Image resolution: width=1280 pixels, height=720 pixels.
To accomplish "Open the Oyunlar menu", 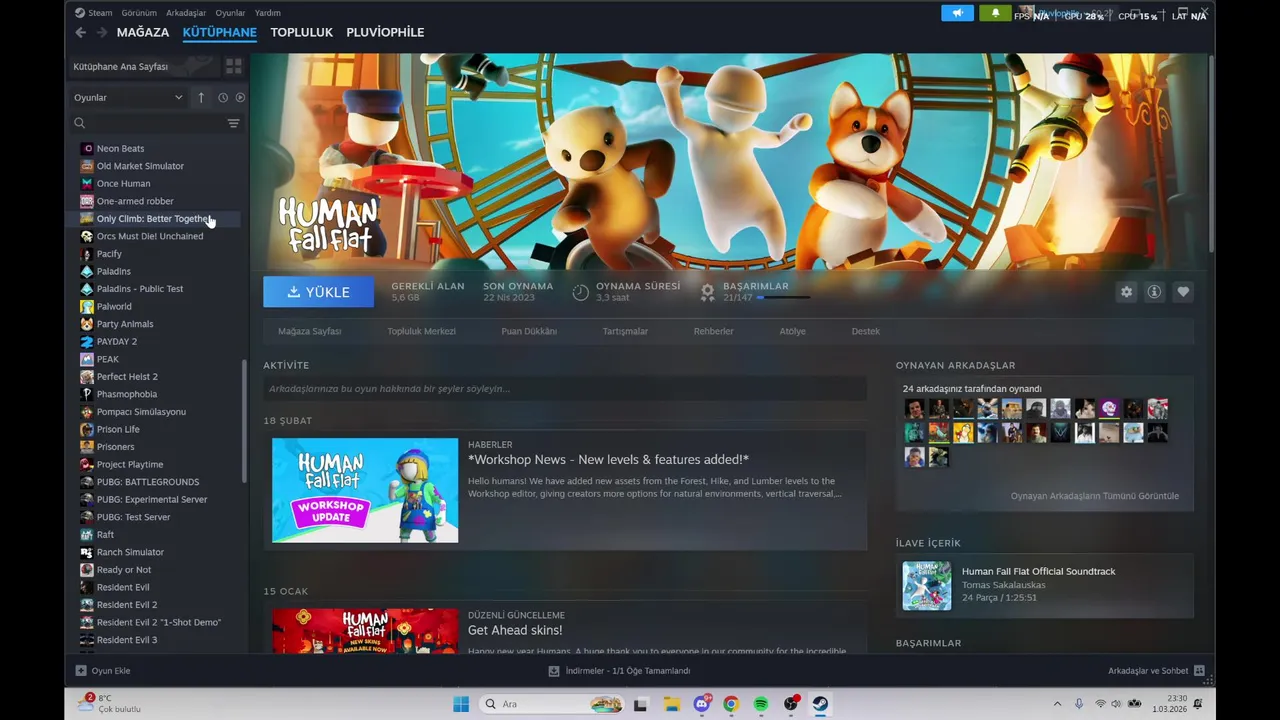I will (230, 13).
